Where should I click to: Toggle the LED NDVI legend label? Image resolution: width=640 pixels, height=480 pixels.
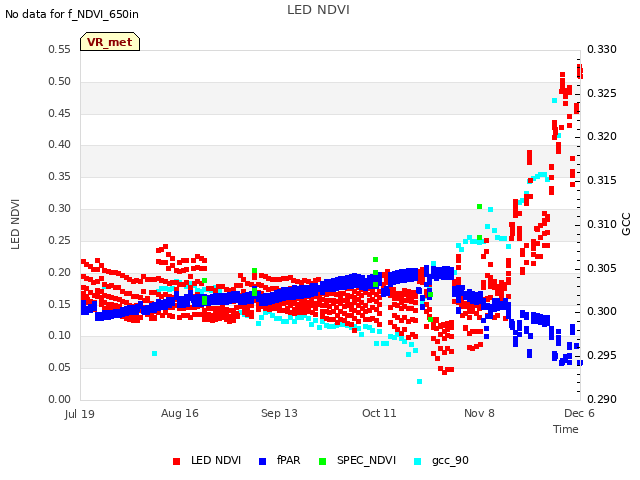point(216,460)
